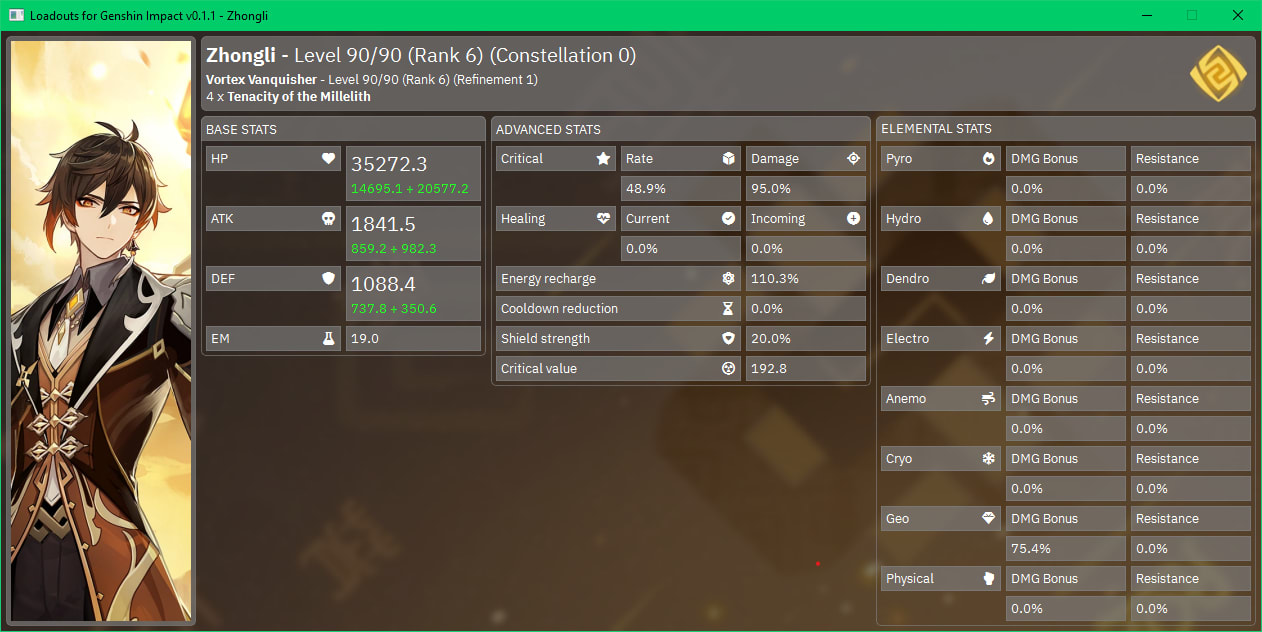Click the flask icon beside EM

point(328,339)
